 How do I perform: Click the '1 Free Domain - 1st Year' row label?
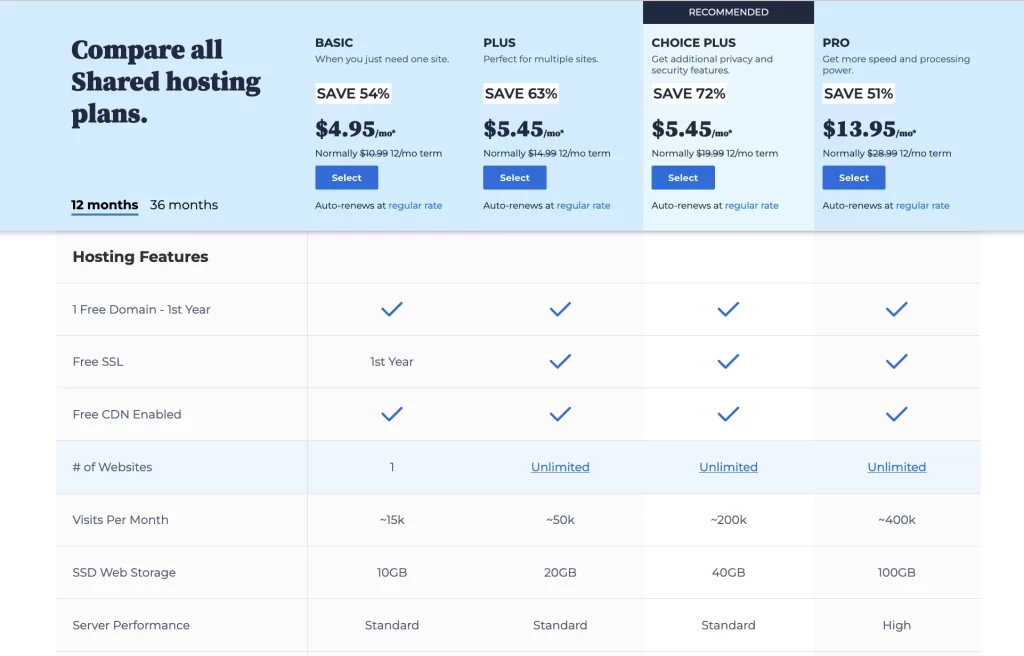pos(141,310)
